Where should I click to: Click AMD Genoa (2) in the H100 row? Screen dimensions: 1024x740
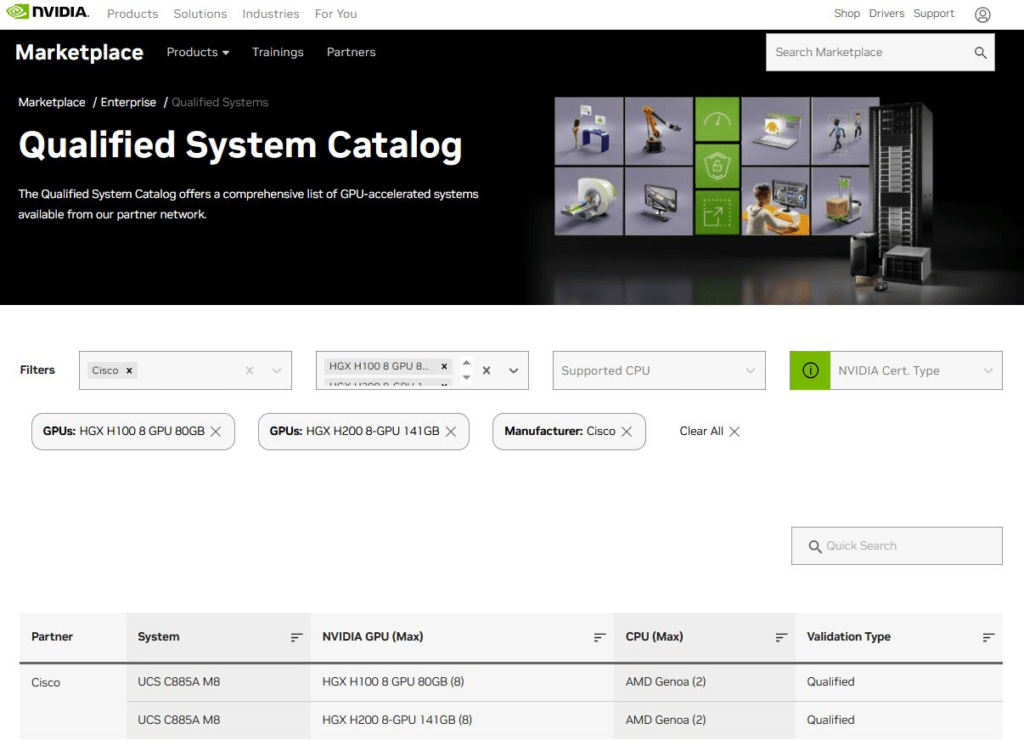pyautogui.click(x=665, y=682)
